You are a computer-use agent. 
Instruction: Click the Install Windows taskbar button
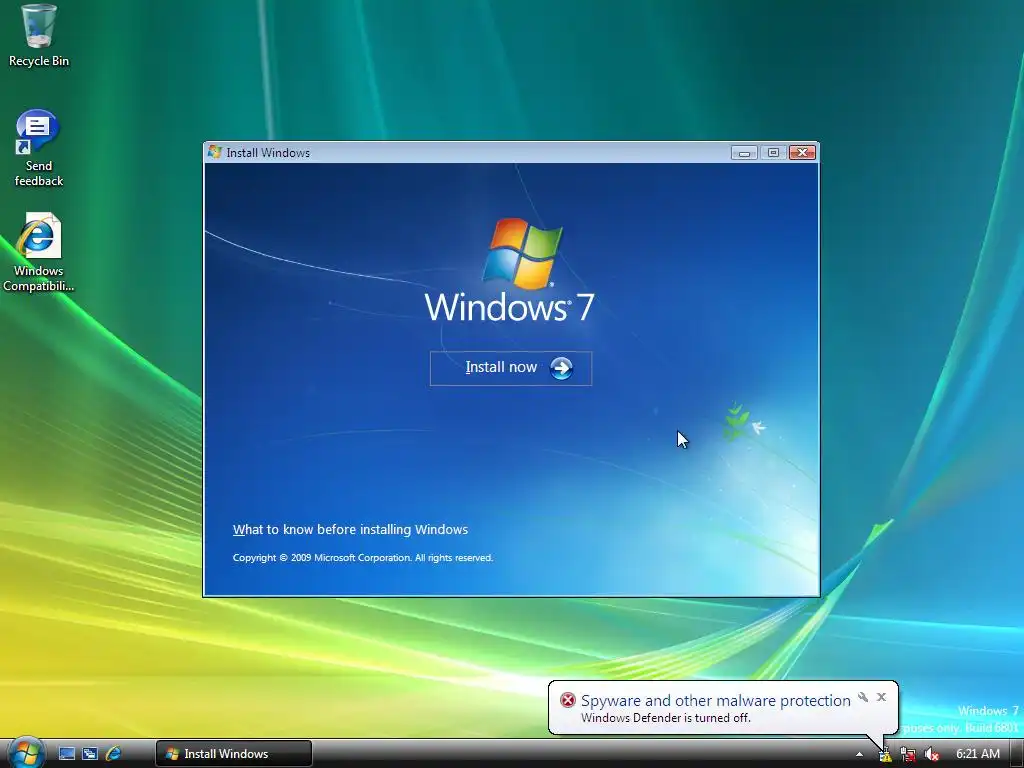click(x=233, y=754)
